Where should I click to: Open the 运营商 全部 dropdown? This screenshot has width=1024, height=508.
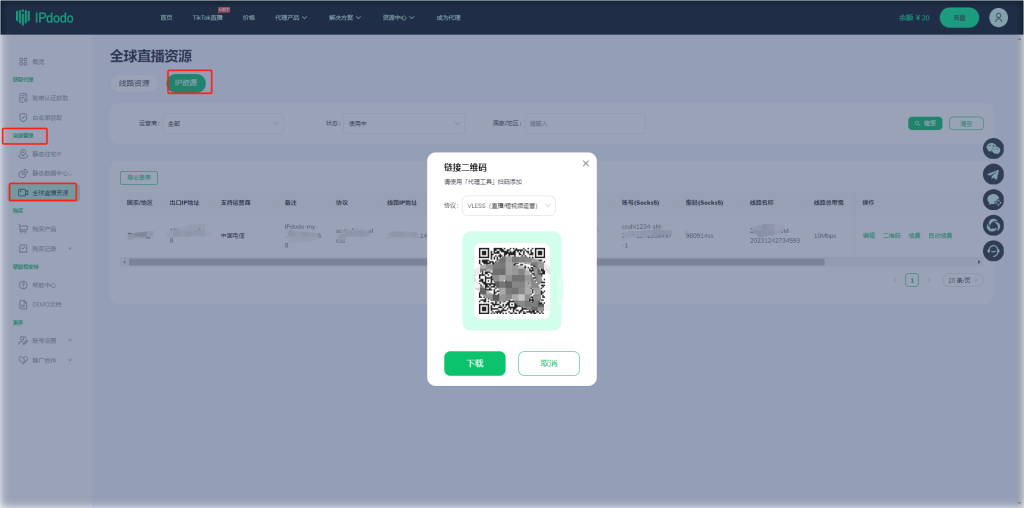coord(223,123)
